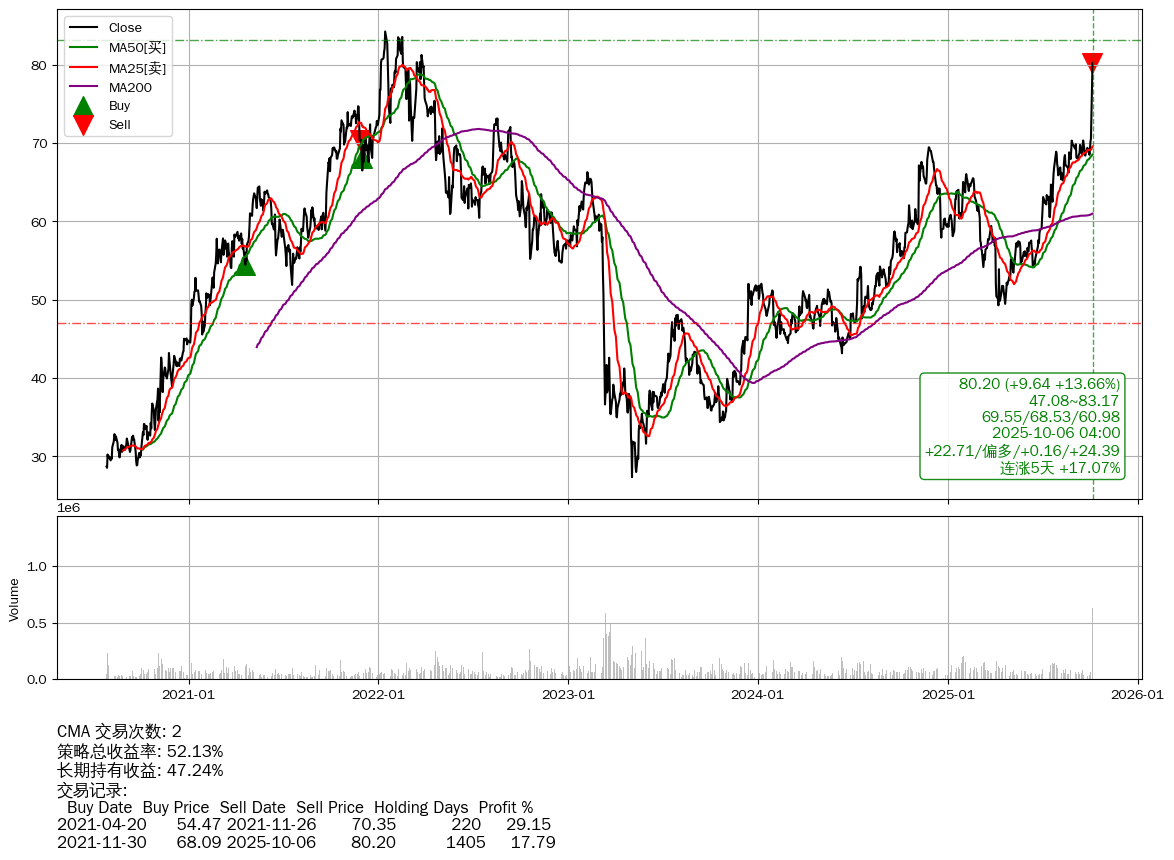The width and height of the screenshot is (1174, 860).
Task: Click the red Sell triangle near 2021-11
Action: [360, 138]
